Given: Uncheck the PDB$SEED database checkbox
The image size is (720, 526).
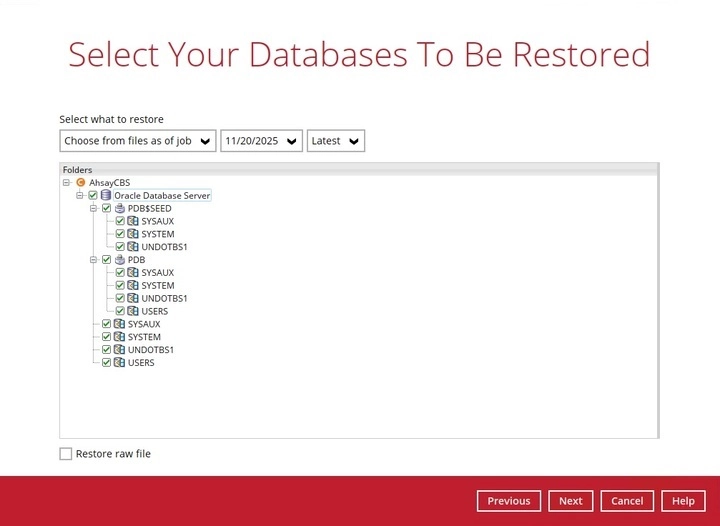Looking at the screenshot, I should (x=106, y=209).
